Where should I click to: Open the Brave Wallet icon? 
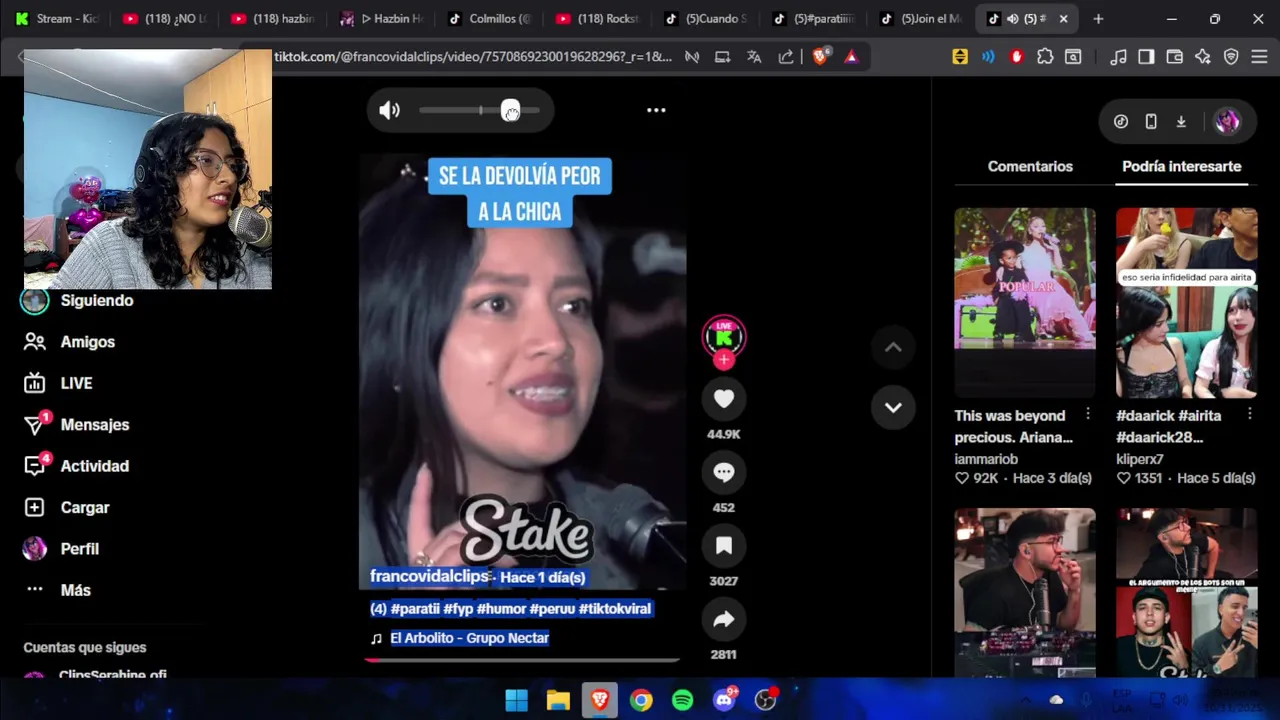[x=1175, y=57]
